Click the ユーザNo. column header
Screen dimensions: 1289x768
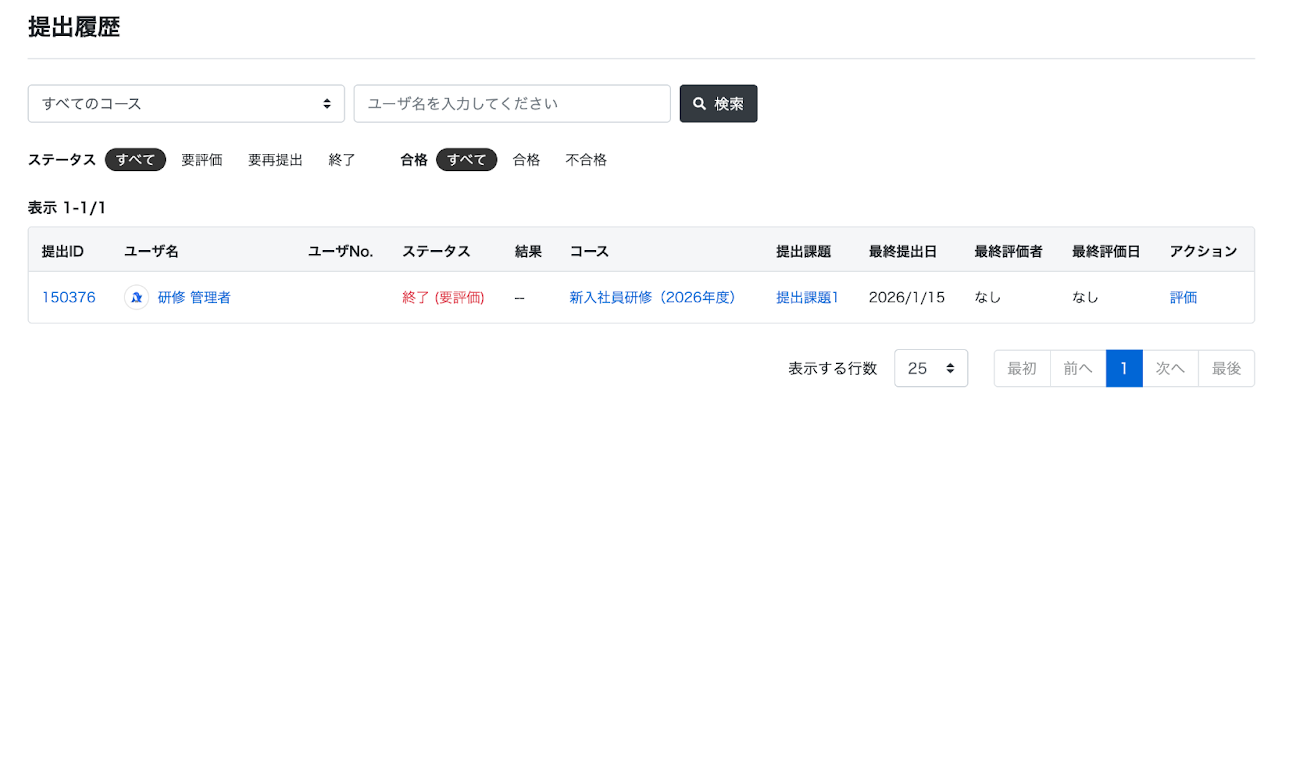click(x=340, y=251)
